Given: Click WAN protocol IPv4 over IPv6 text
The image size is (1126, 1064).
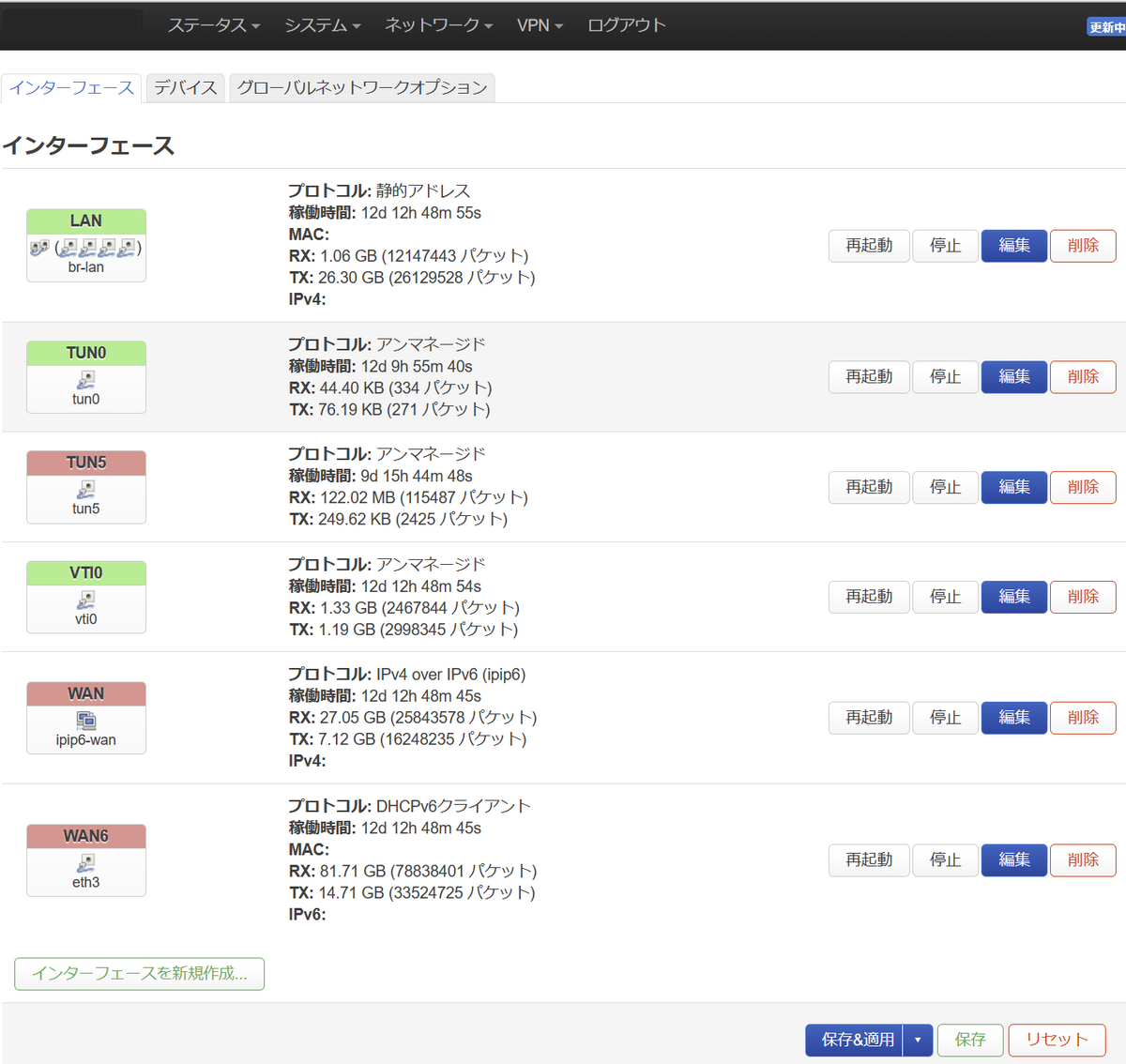Looking at the screenshot, I should coord(451,675).
